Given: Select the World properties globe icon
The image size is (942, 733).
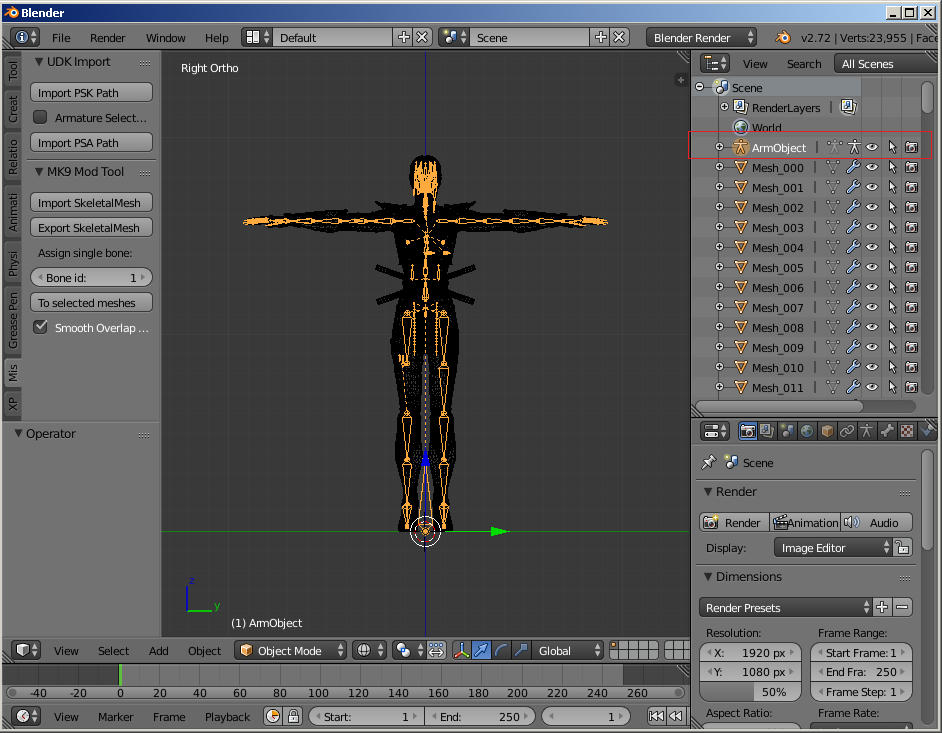Looking at the screenshot, I should pyautogui.click(x=808, y=430).
